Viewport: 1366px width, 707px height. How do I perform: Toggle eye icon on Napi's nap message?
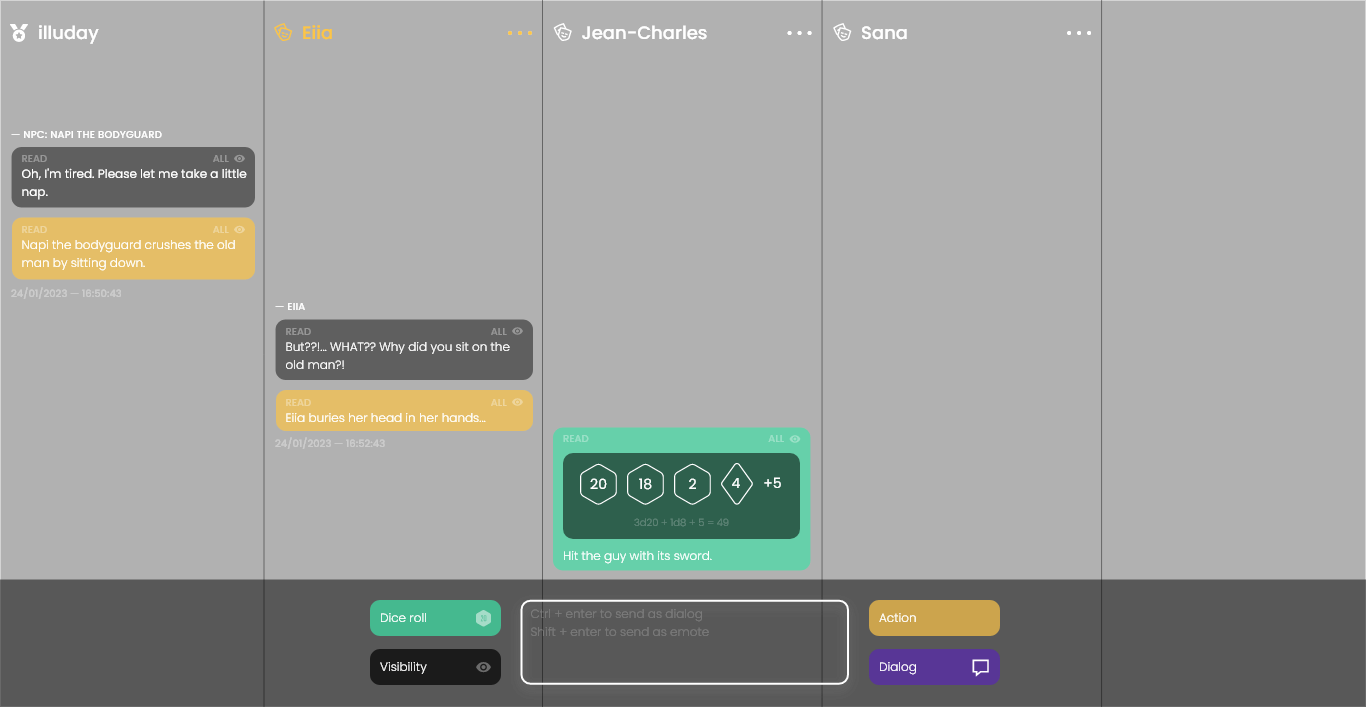240,159
